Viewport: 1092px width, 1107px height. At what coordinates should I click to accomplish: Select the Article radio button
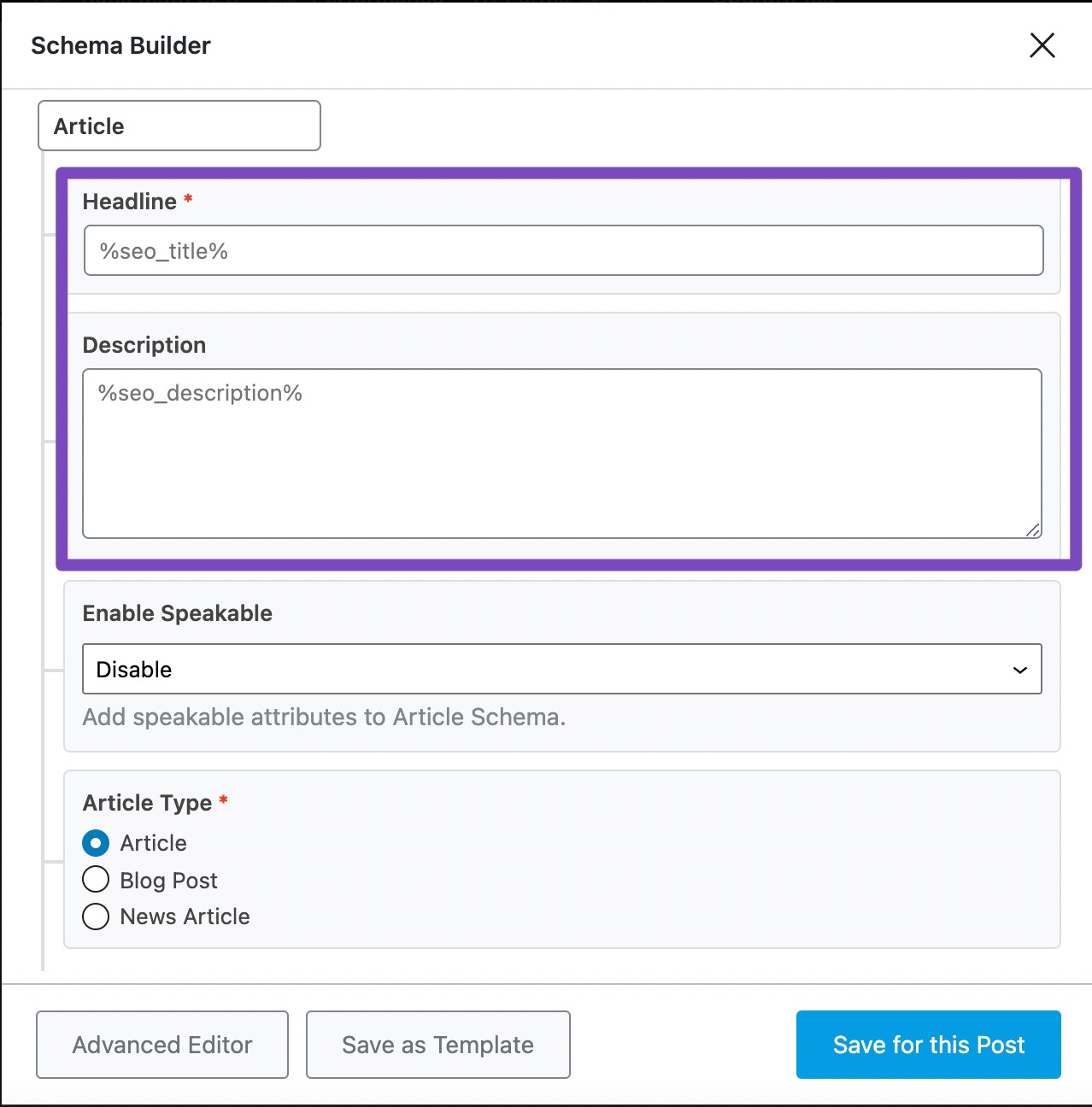[x=96, y=843]
